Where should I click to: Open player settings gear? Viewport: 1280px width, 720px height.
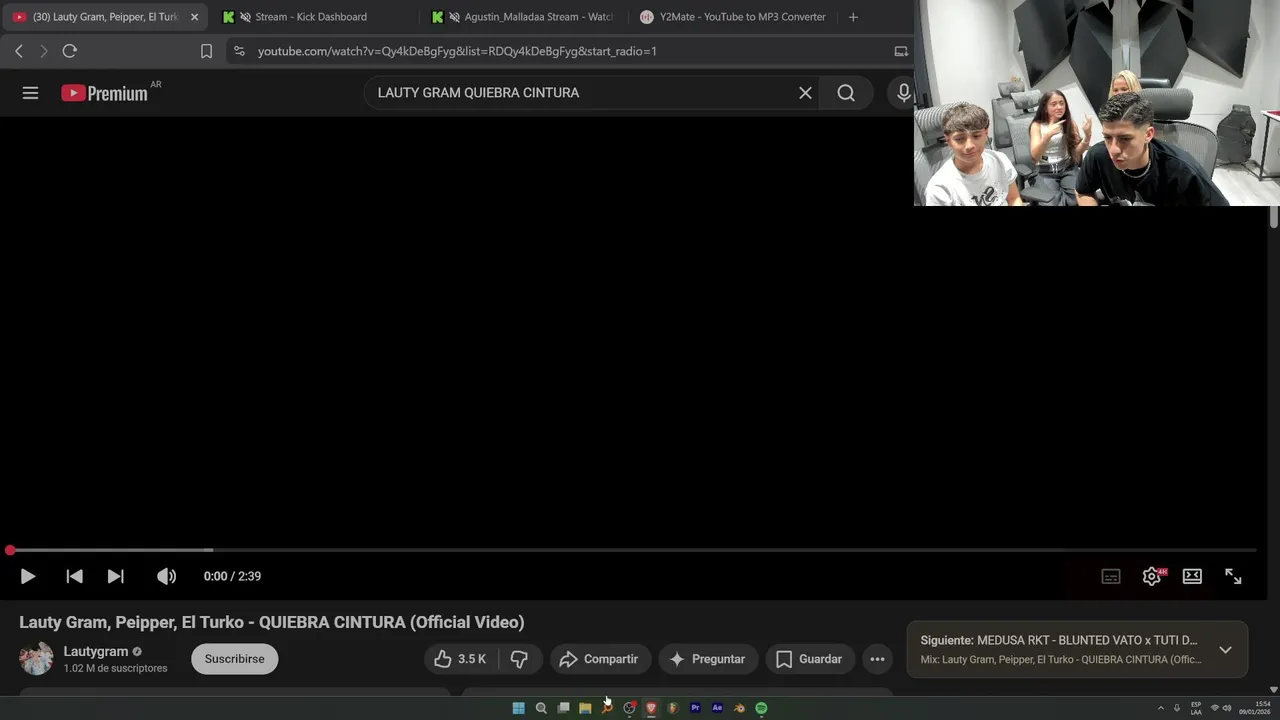(x=1151, y=576)
